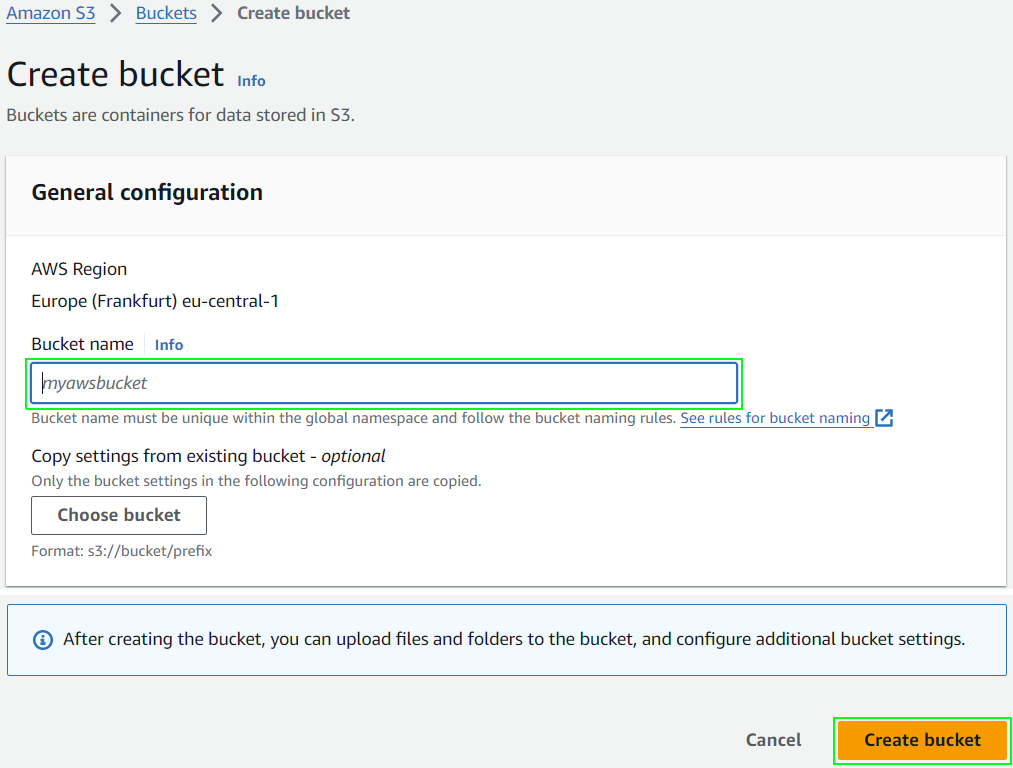This screenshot has height=768, width=1013.
Task: Open See rules for bucket naming link
Action: click(x=775, y=418)
